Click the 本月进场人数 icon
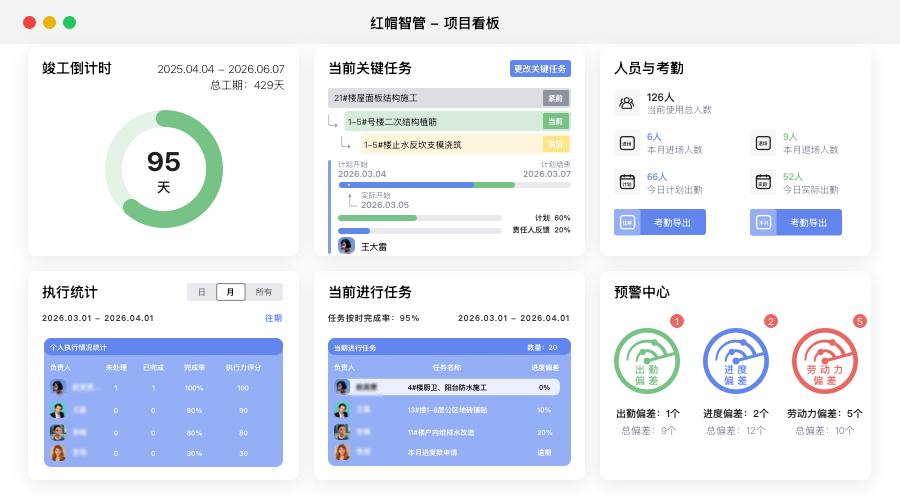The image size is (900, 495). click(x=627, y=142)
